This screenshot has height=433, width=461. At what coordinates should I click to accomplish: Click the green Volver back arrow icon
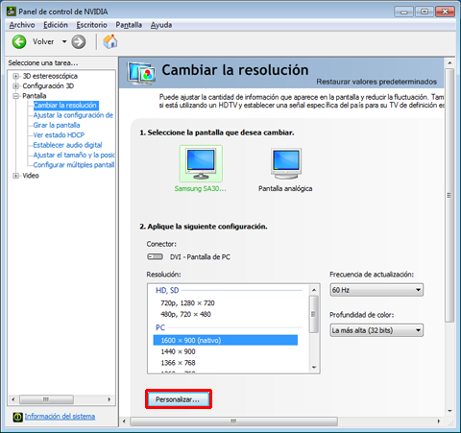(x=19, y=42)
